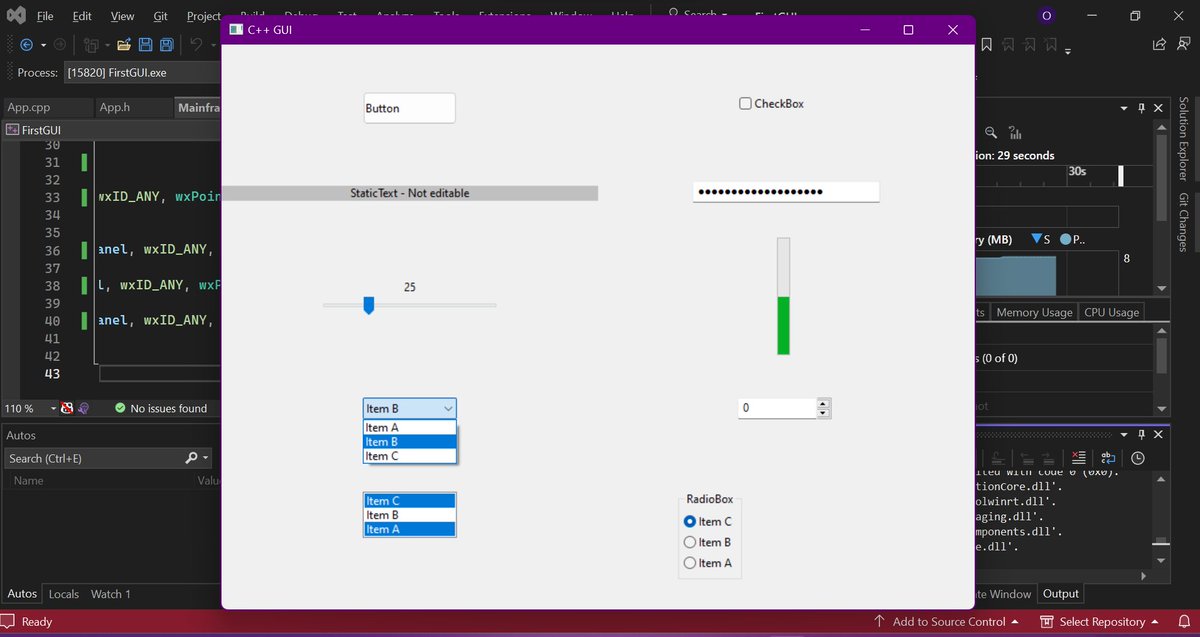Open the FirstGUI scope dropdown in editor

112,129
